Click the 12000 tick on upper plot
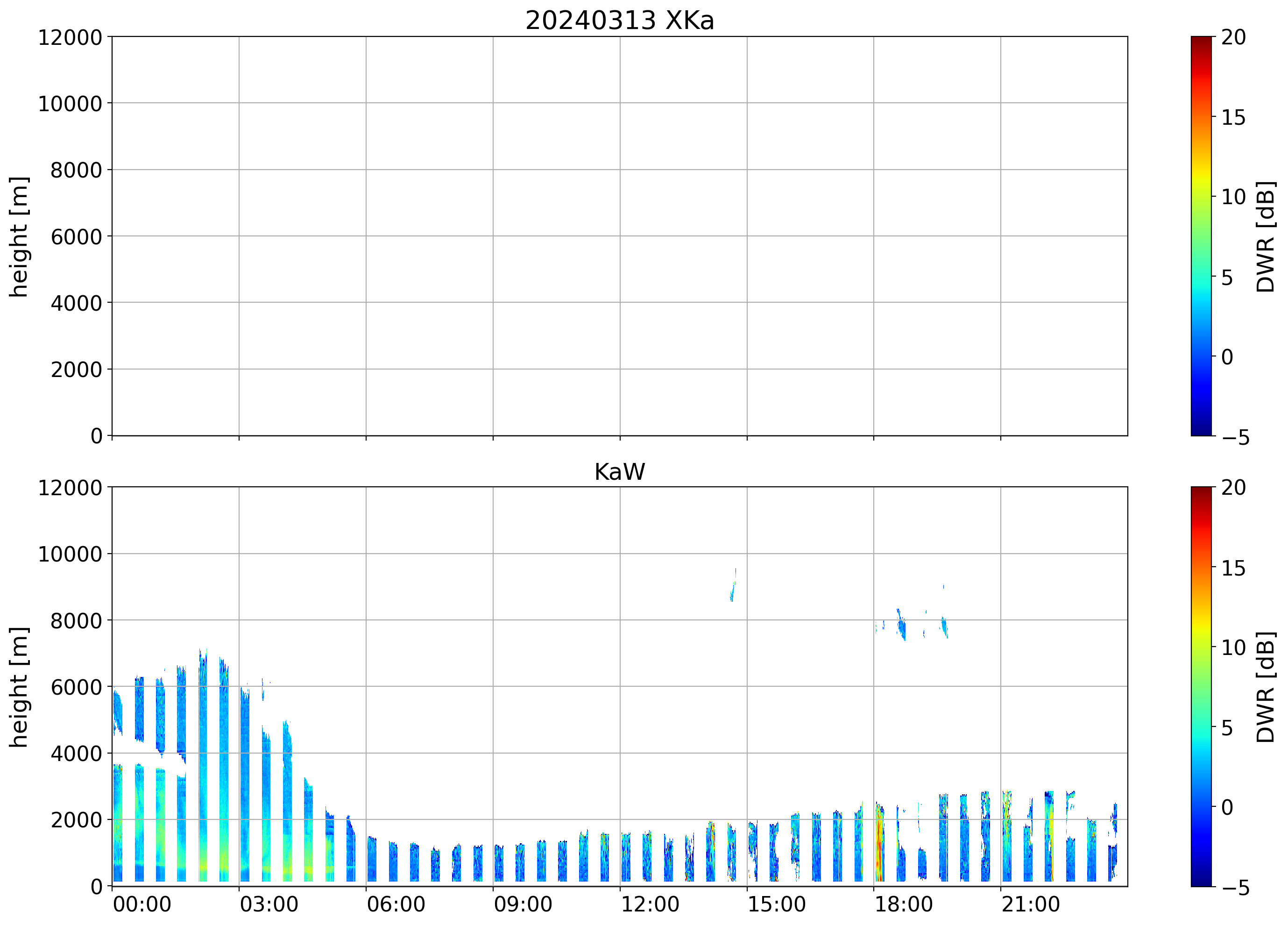The image size is (1288, 925). click(x=70, y=37)
